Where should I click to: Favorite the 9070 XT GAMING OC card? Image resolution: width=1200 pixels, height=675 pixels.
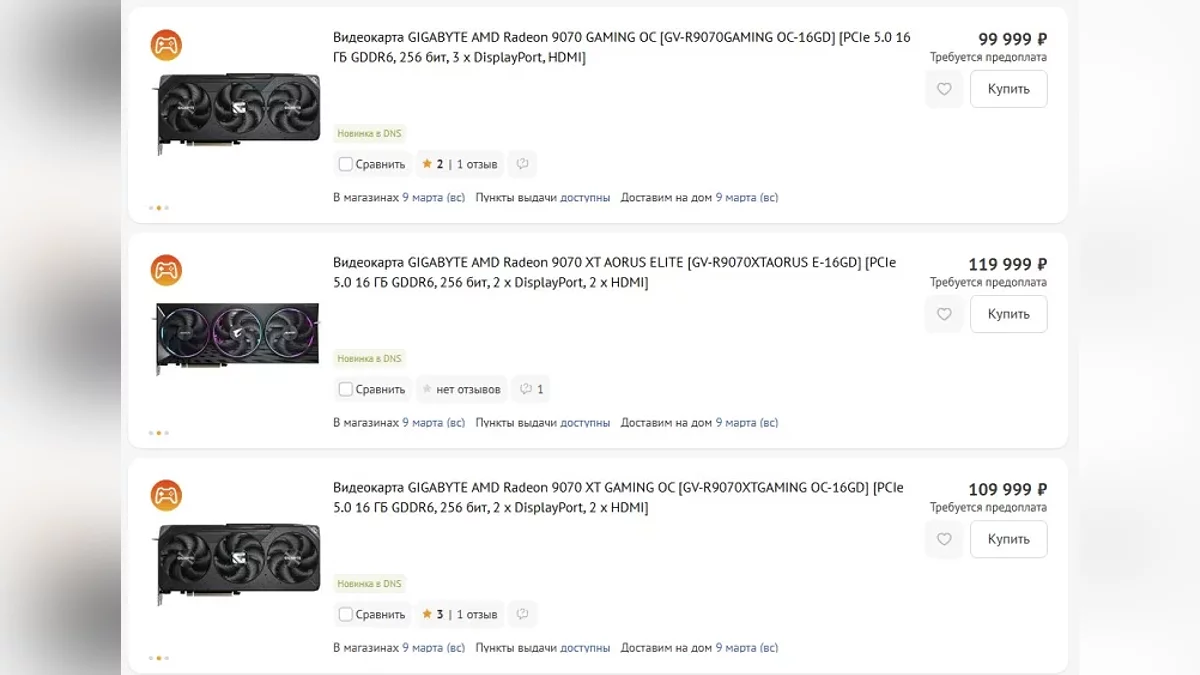(944, 539)
